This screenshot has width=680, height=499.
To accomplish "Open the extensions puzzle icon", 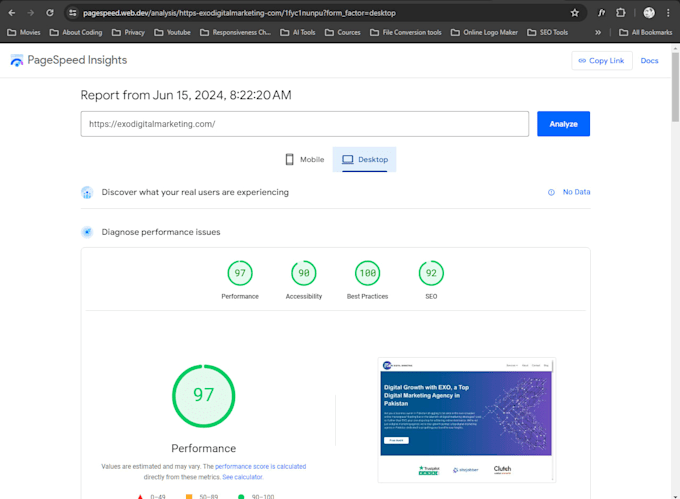I will coord(621,13).
